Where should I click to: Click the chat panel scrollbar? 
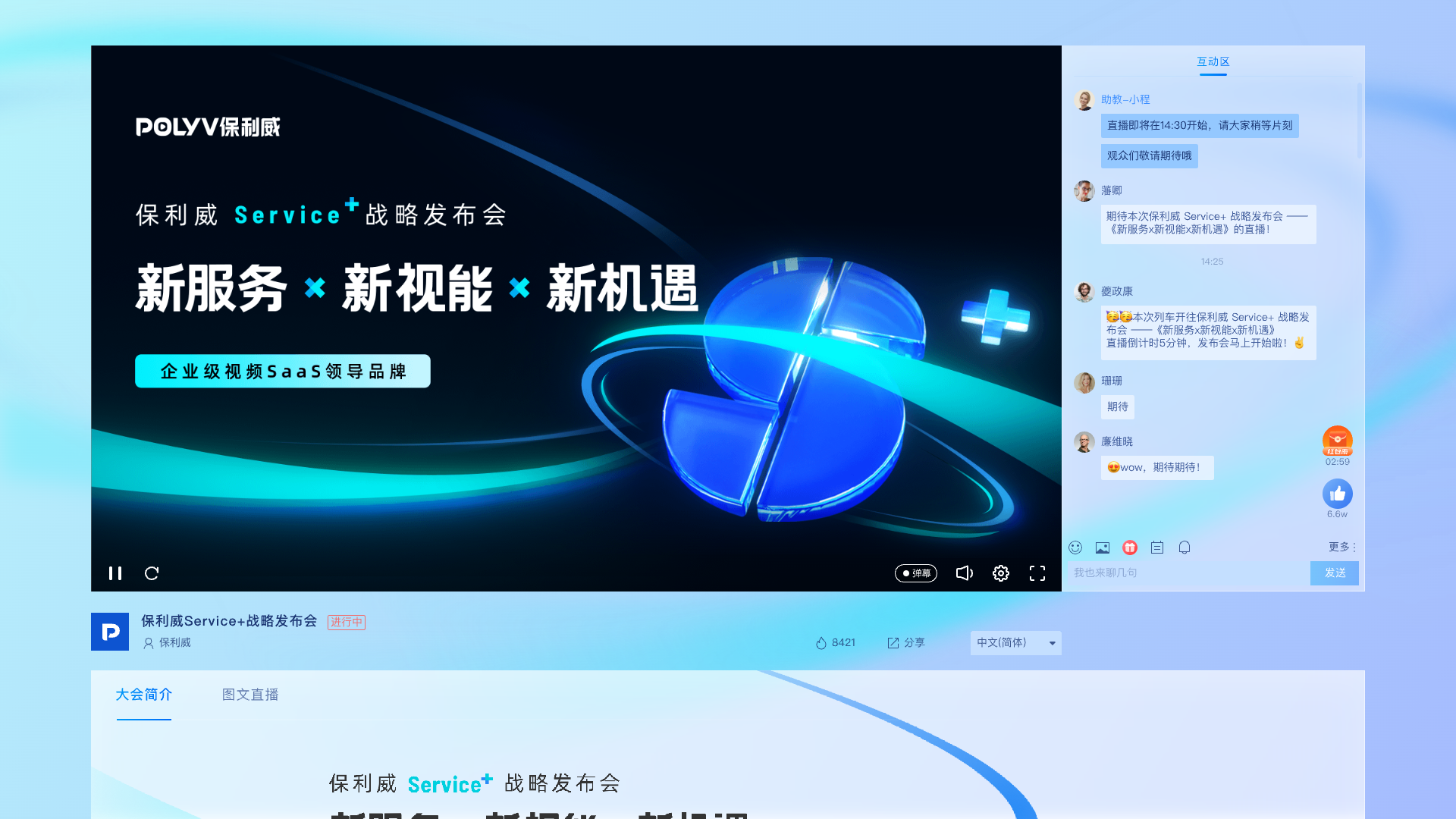point(1360,121)
